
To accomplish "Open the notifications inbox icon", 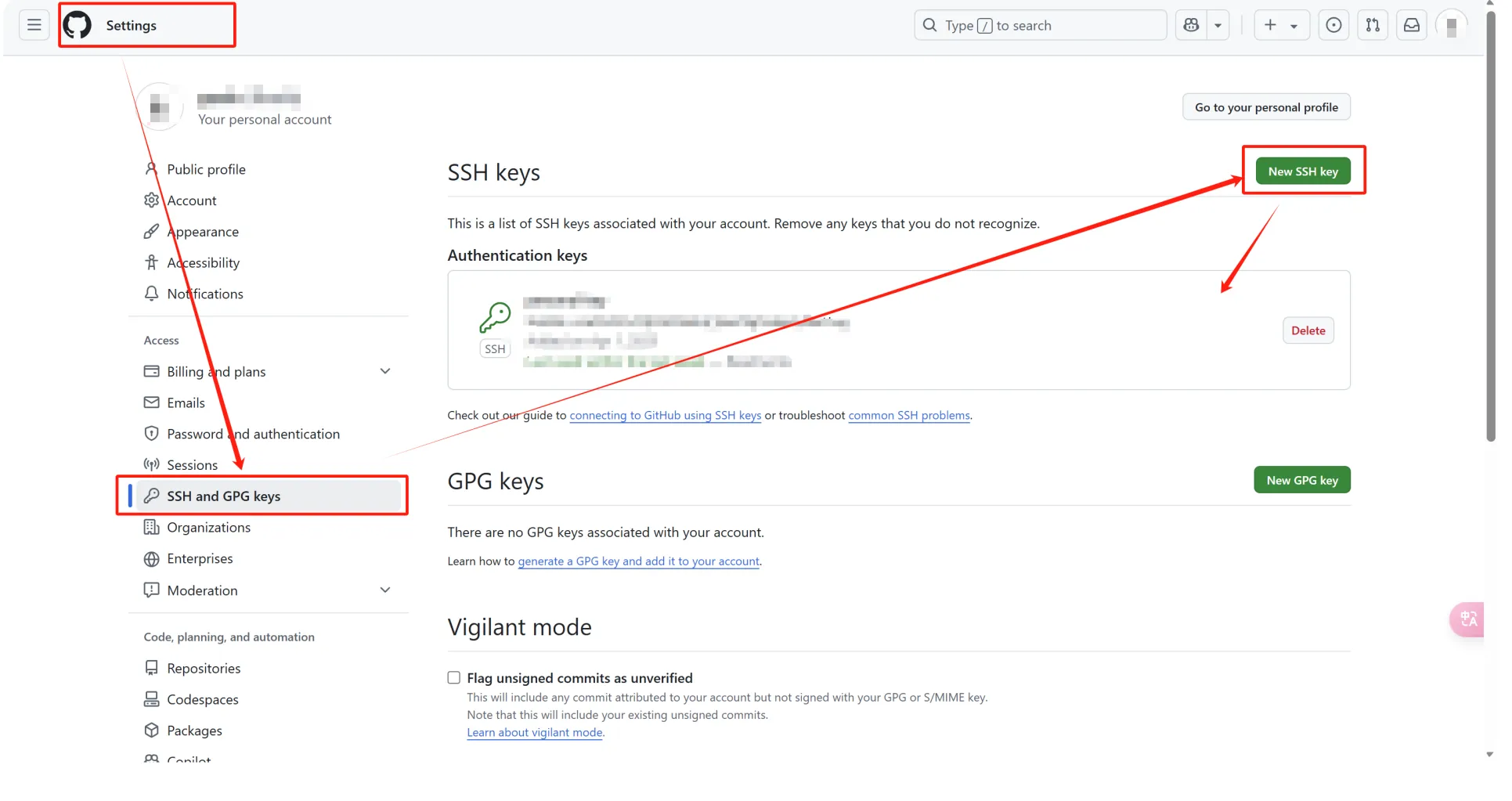I will [x=1411, y=24].
